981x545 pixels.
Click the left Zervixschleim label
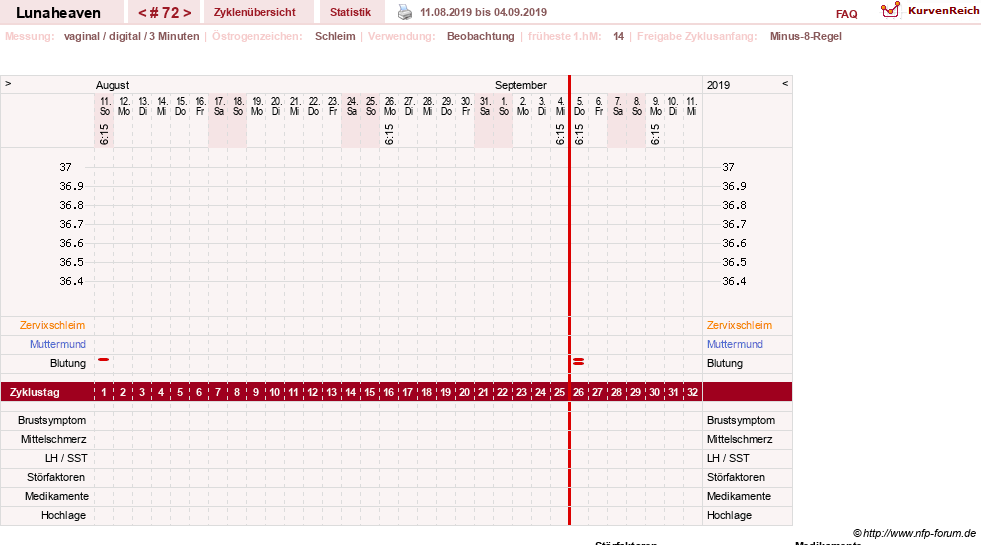52,325
